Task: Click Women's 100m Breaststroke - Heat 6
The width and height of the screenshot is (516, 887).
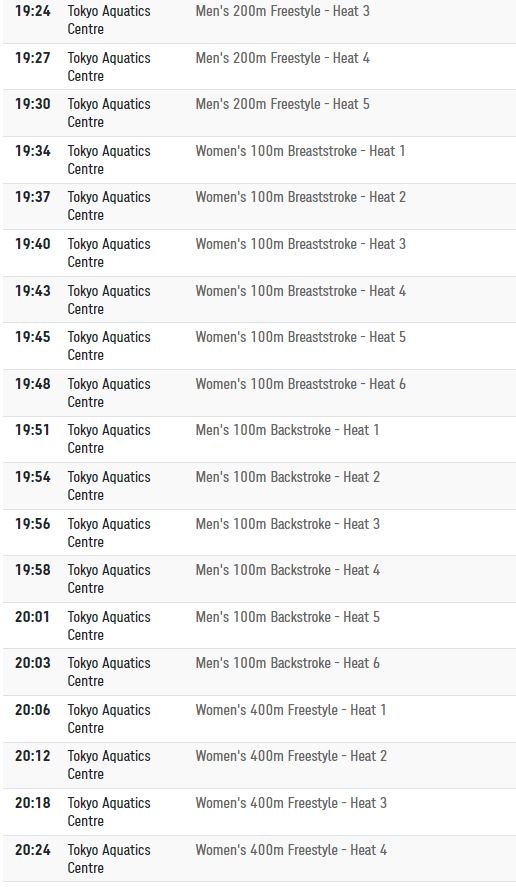Action: coord(300,384)
